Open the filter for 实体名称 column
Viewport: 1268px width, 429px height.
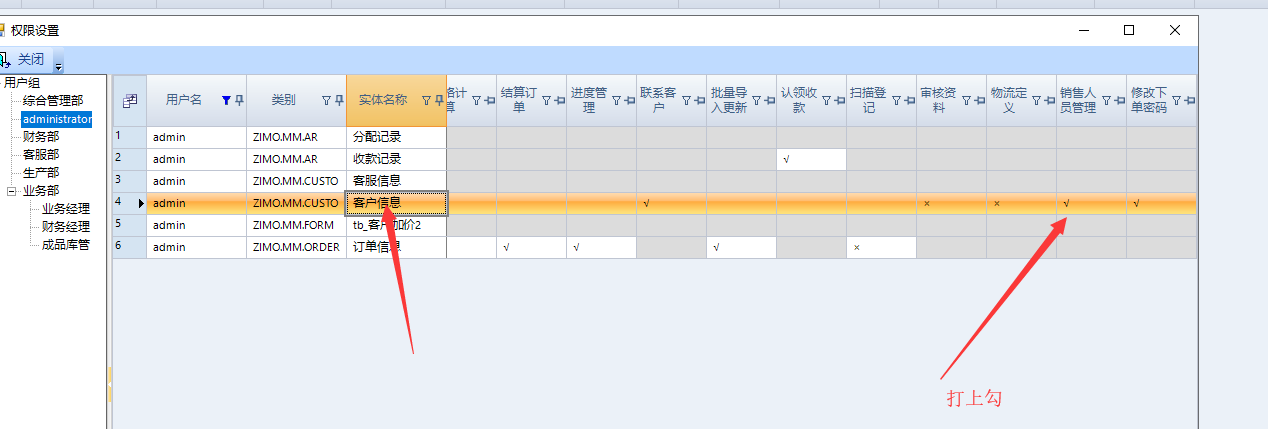(x=426, y=100)
